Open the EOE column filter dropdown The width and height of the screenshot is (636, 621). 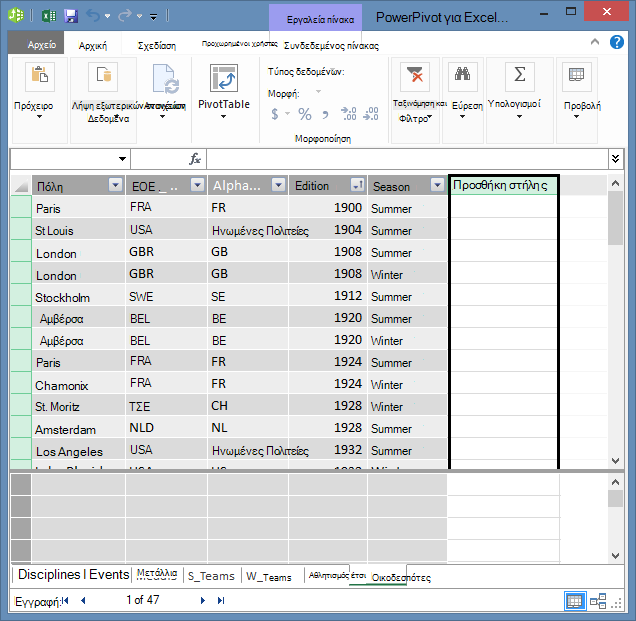tap(197, 185)
